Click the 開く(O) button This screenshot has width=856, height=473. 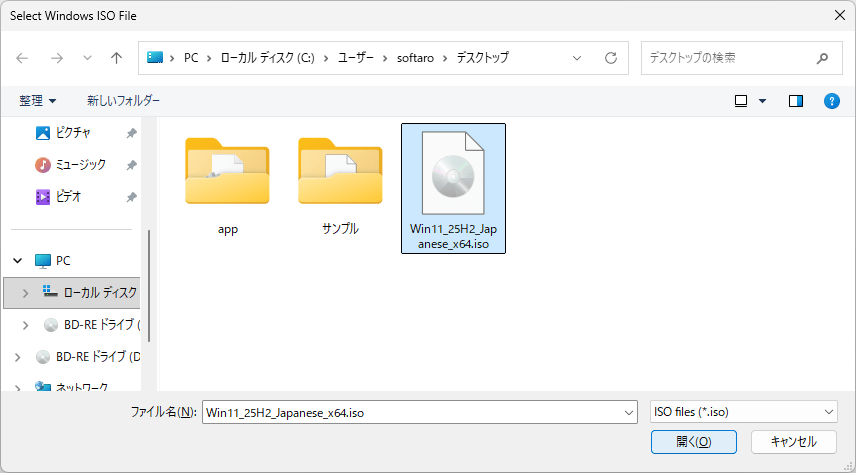tap(693, 441)
